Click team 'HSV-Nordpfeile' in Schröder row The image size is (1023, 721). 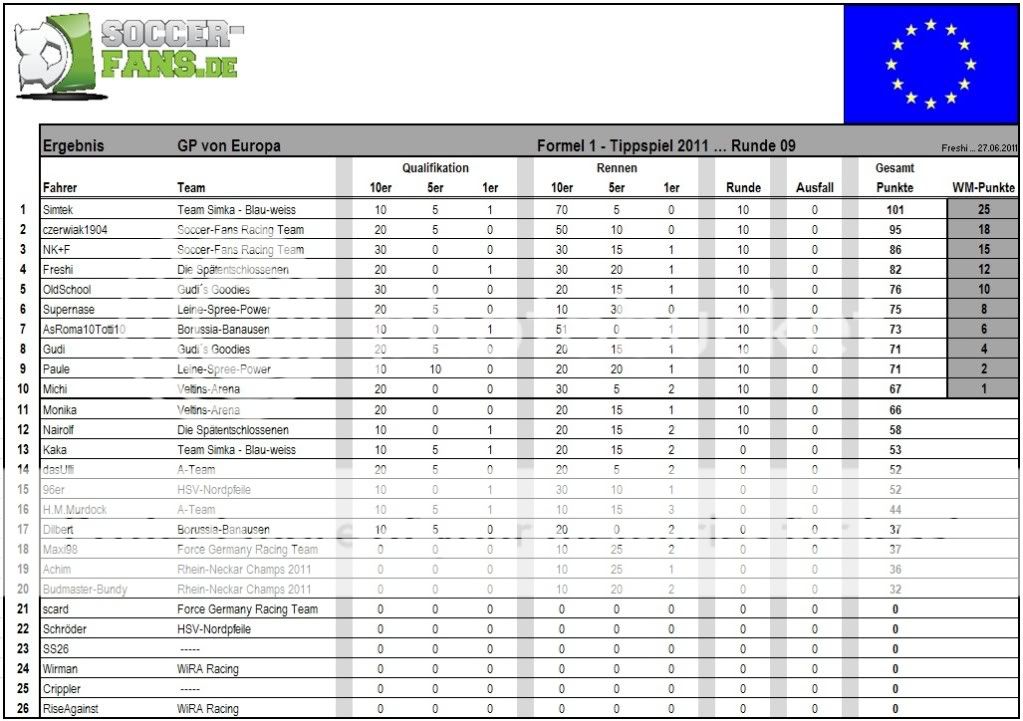214,629
